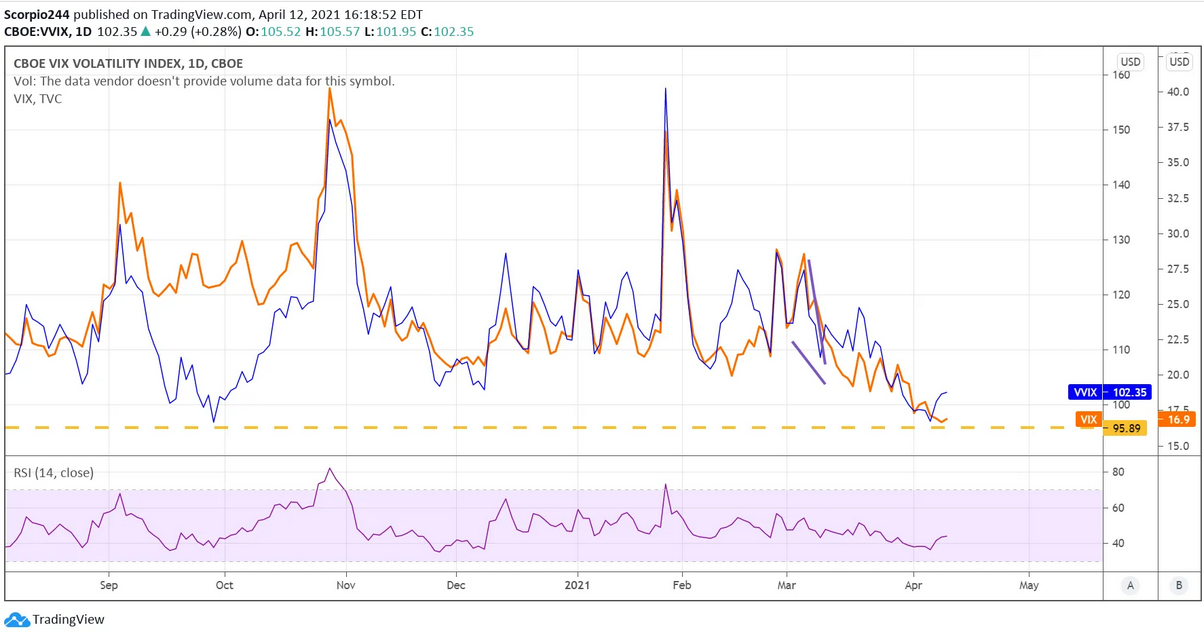Click the TradingView logo icon
The image size is (1204, 632).
[x=16, y=620]
